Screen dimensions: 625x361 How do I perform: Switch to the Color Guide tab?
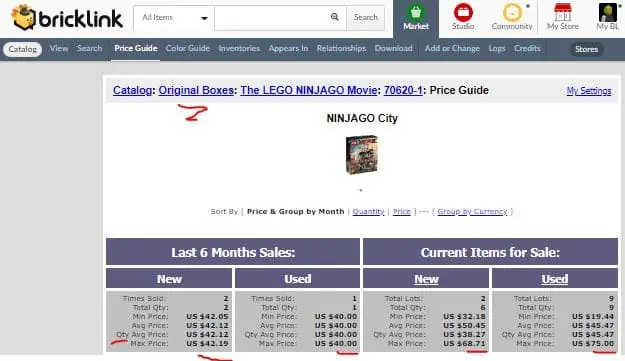187,49
